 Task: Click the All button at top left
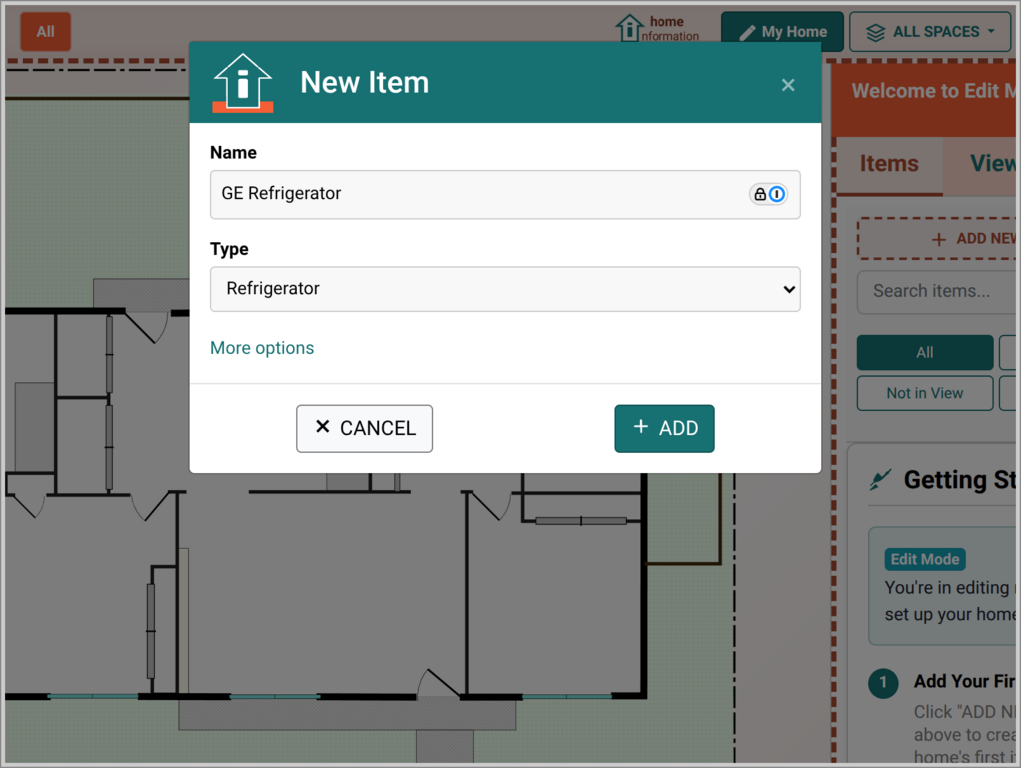click(46, 31)
